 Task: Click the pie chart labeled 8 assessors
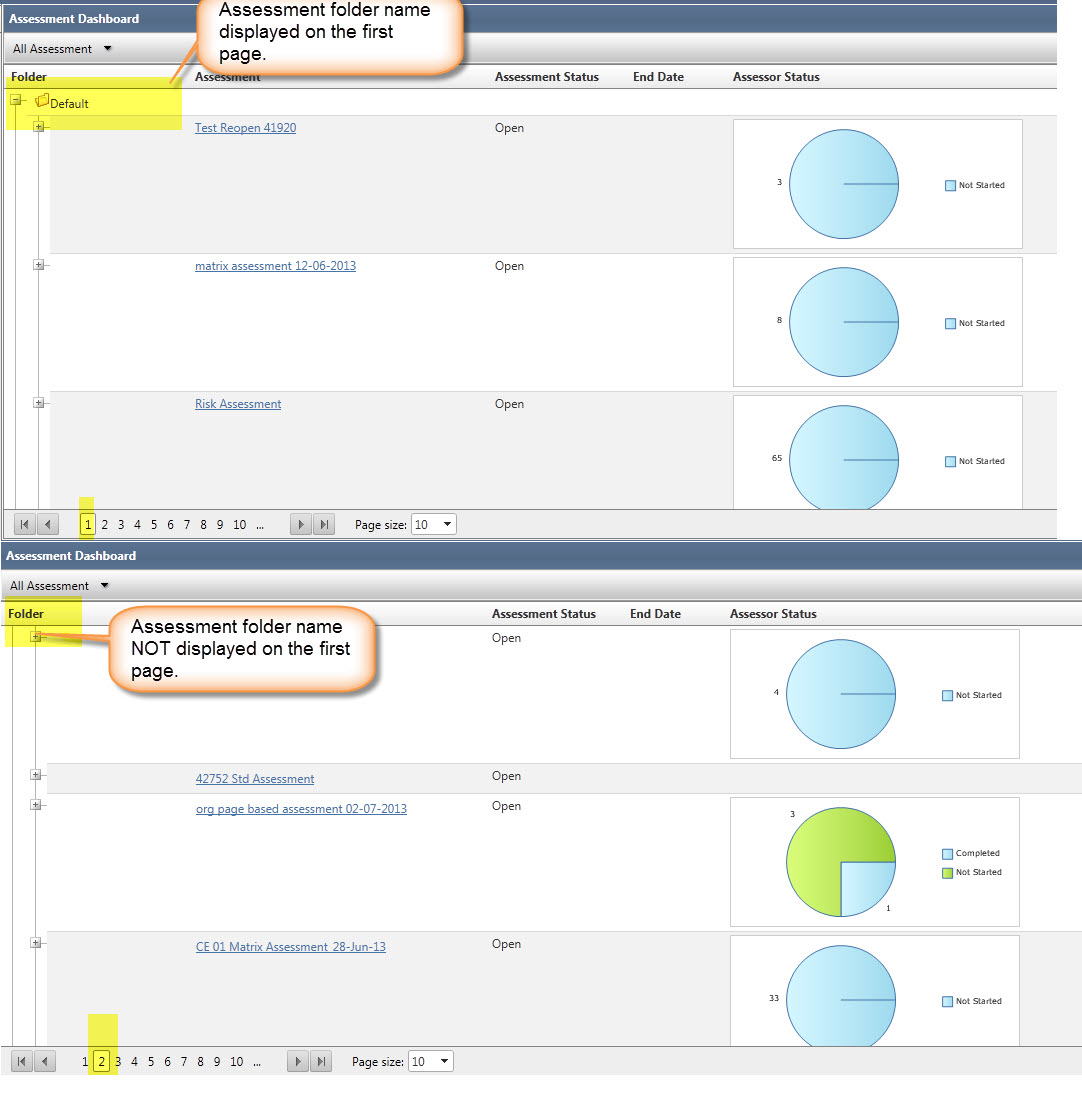coord(844,322)
